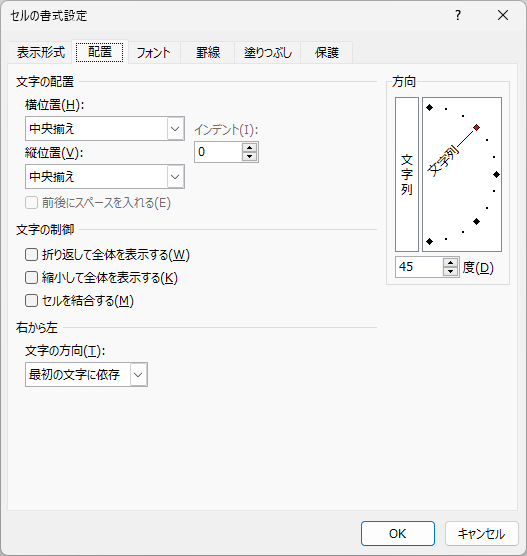Toggle セルを結合する checkbox
Viewport: 527px width, 556px height.
point(31,301)
